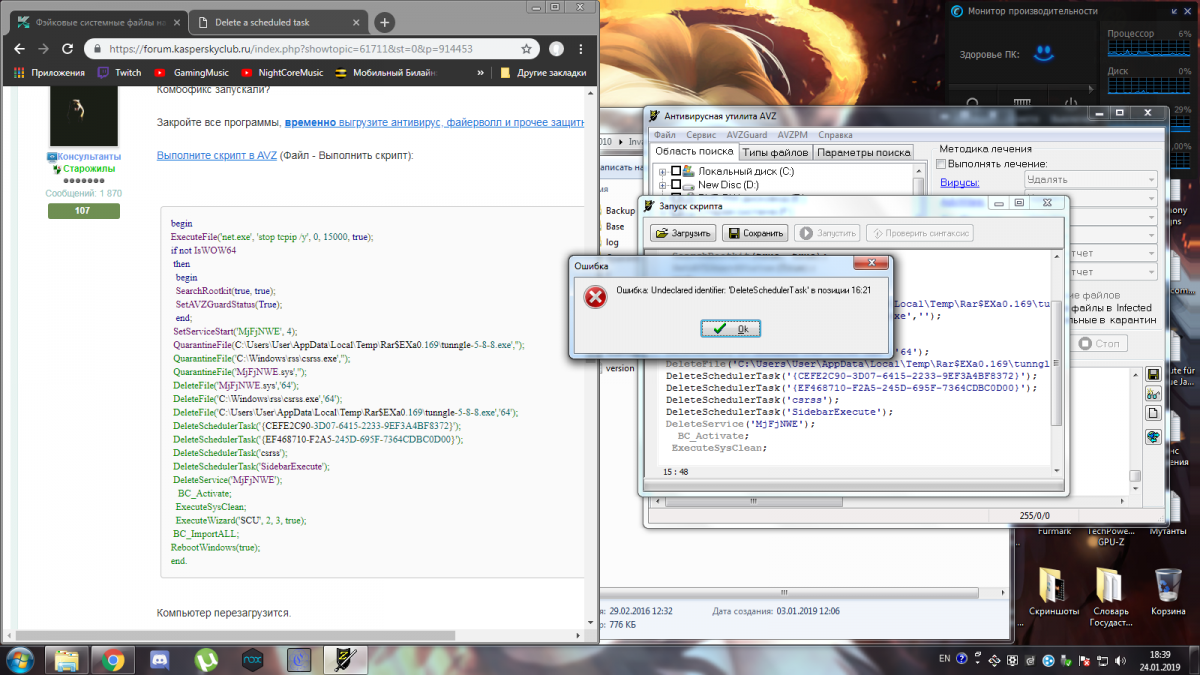Enable the Выполнять лечение checkbox
Screen dimensions: 1200x675
click(941, 163)
